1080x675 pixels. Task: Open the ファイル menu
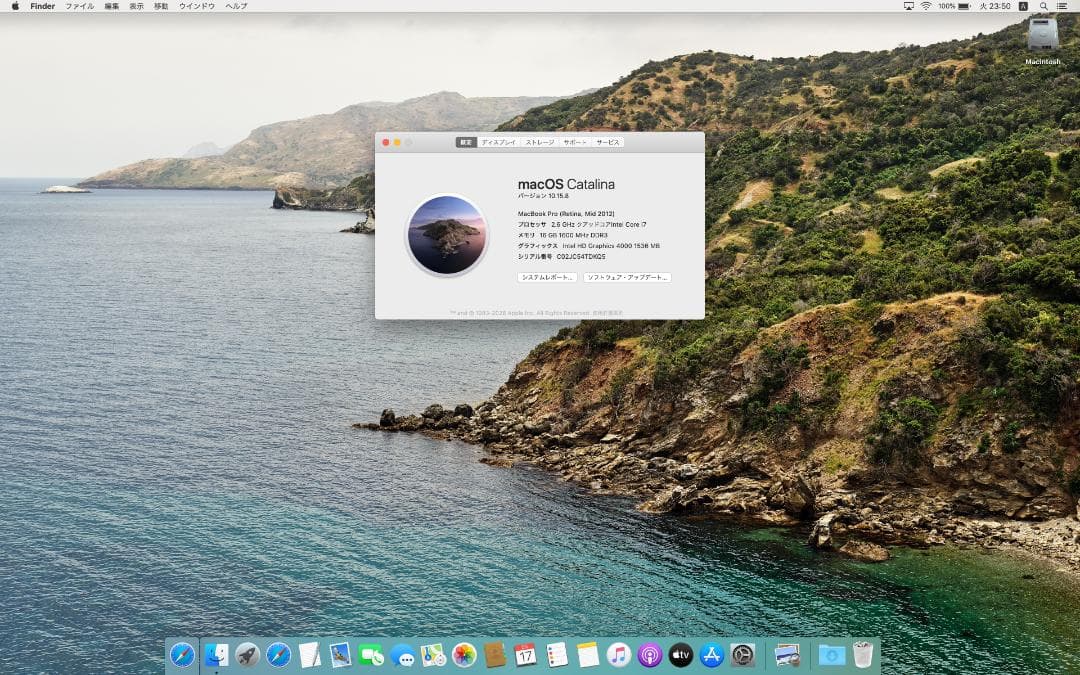click(79, 6)
